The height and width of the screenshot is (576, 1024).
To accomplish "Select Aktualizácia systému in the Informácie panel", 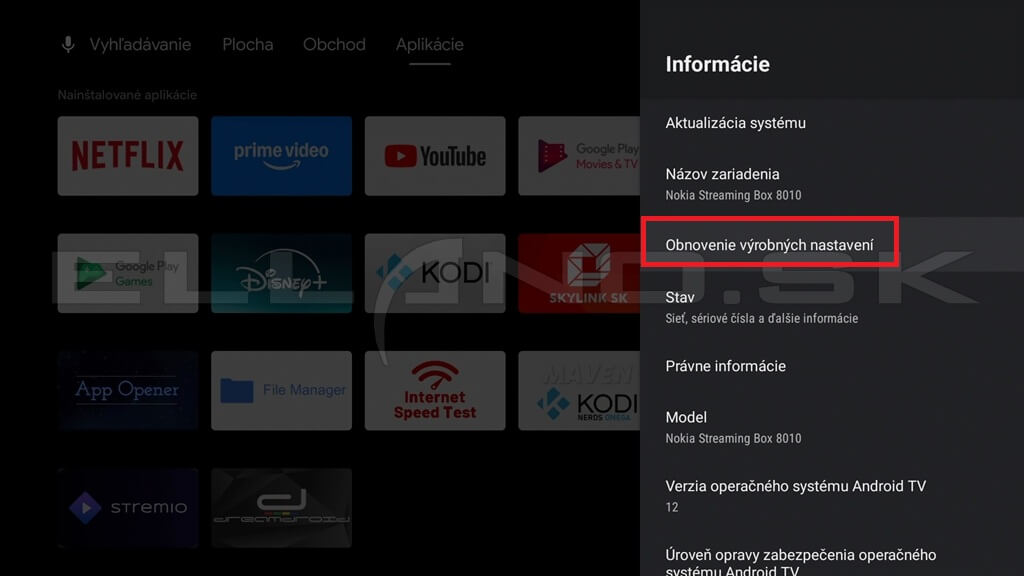I will tap(735, 123).
